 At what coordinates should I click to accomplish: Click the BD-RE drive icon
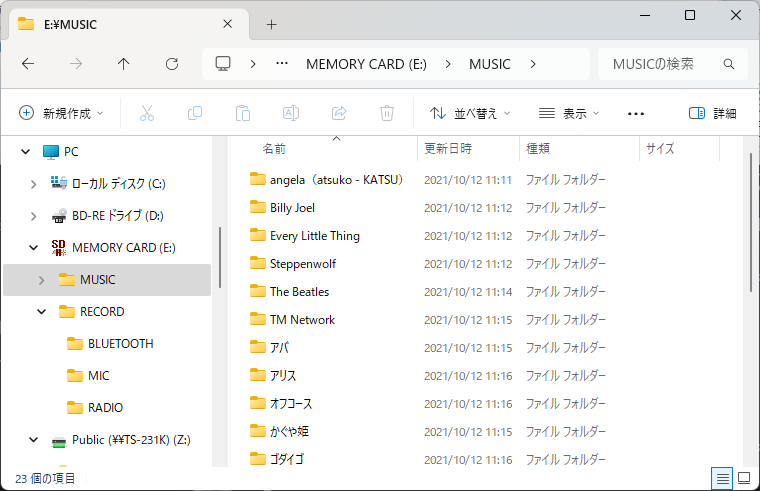pos(59,216)
